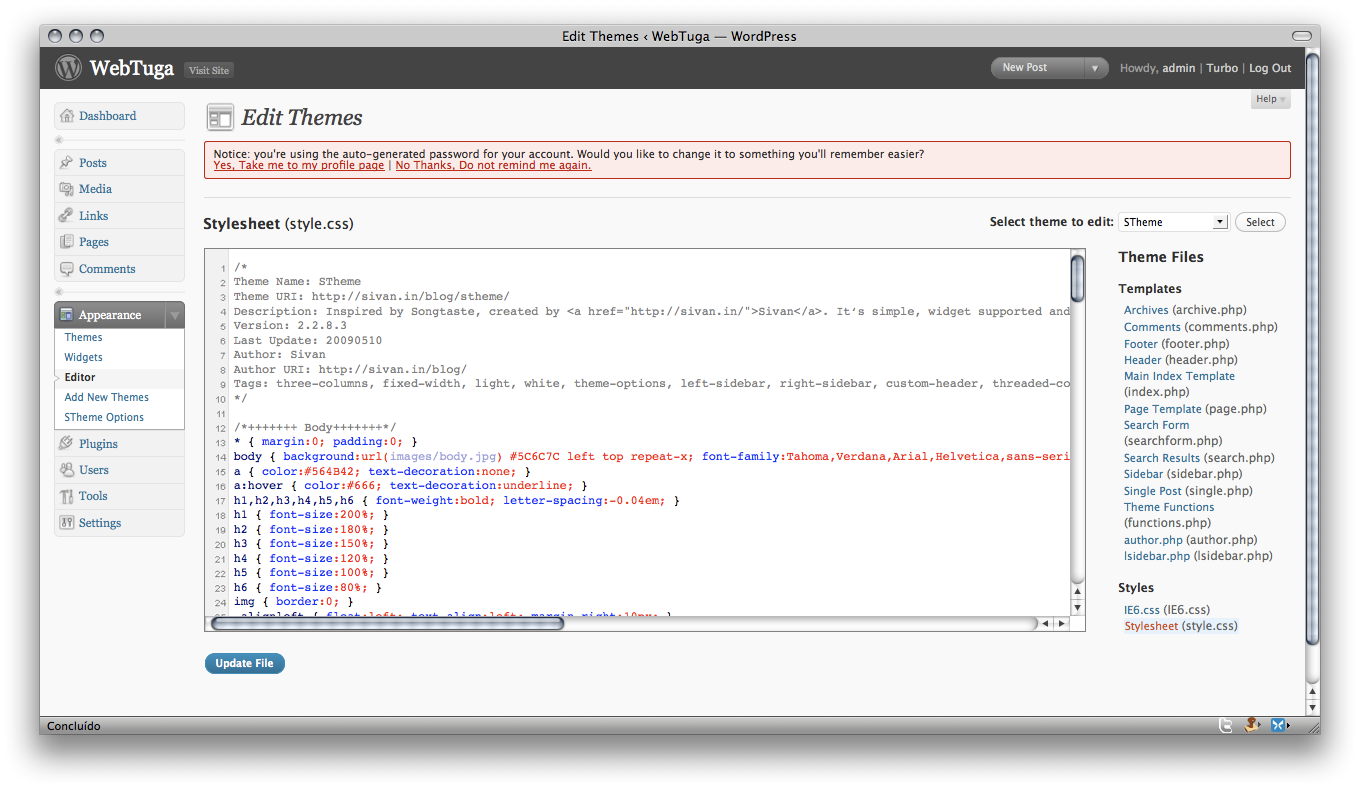
Task: Click the code editor horizontal scrollbar thumb
Action: [388, 623]
